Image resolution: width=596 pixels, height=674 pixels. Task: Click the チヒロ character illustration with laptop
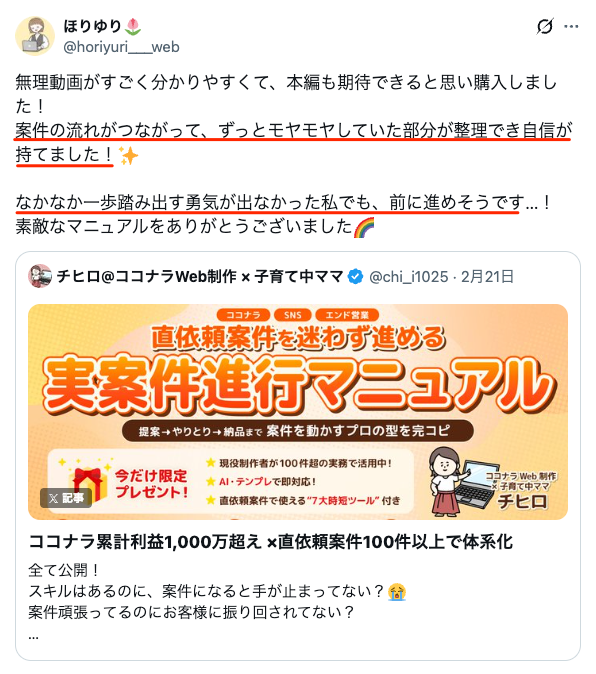pyautogui.click(x=462, y=481)
